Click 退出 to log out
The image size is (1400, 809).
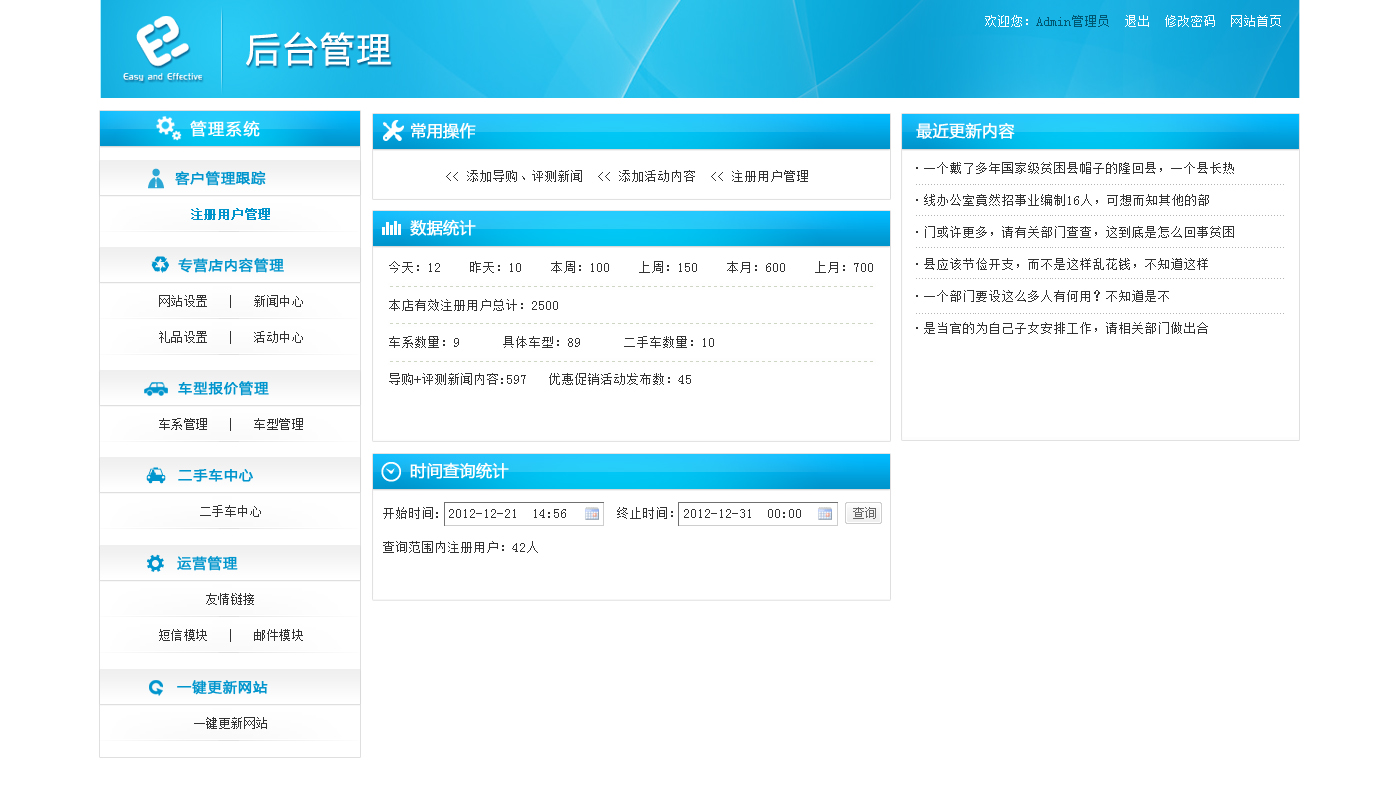(1137, 21)
